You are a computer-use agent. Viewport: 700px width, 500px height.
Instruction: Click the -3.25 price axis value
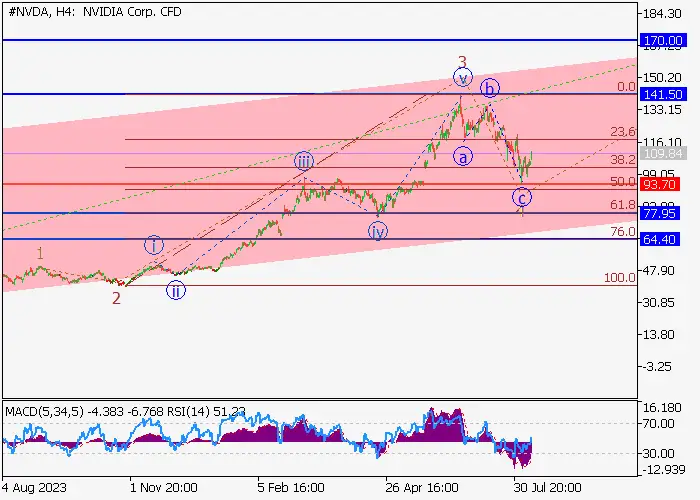[x=657, y=367]
